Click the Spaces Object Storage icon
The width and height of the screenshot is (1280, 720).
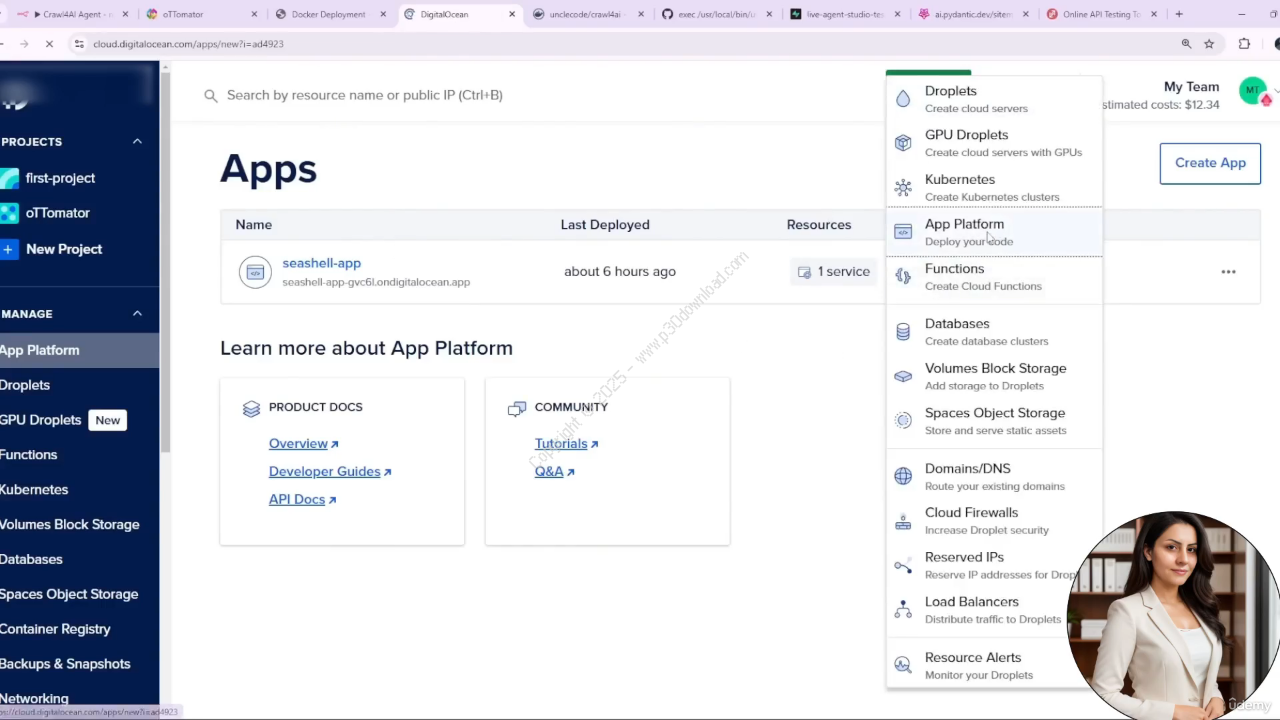903,421
